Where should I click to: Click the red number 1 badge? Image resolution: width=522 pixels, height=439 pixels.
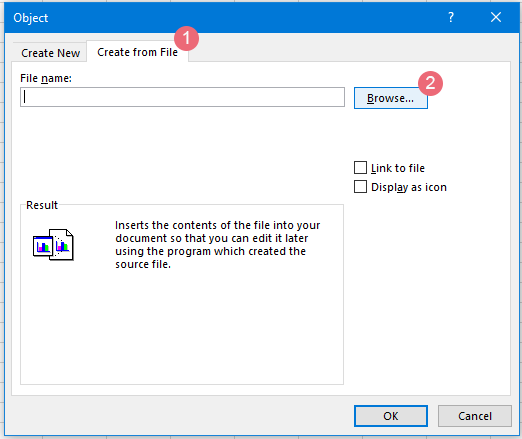coord(186,38)
